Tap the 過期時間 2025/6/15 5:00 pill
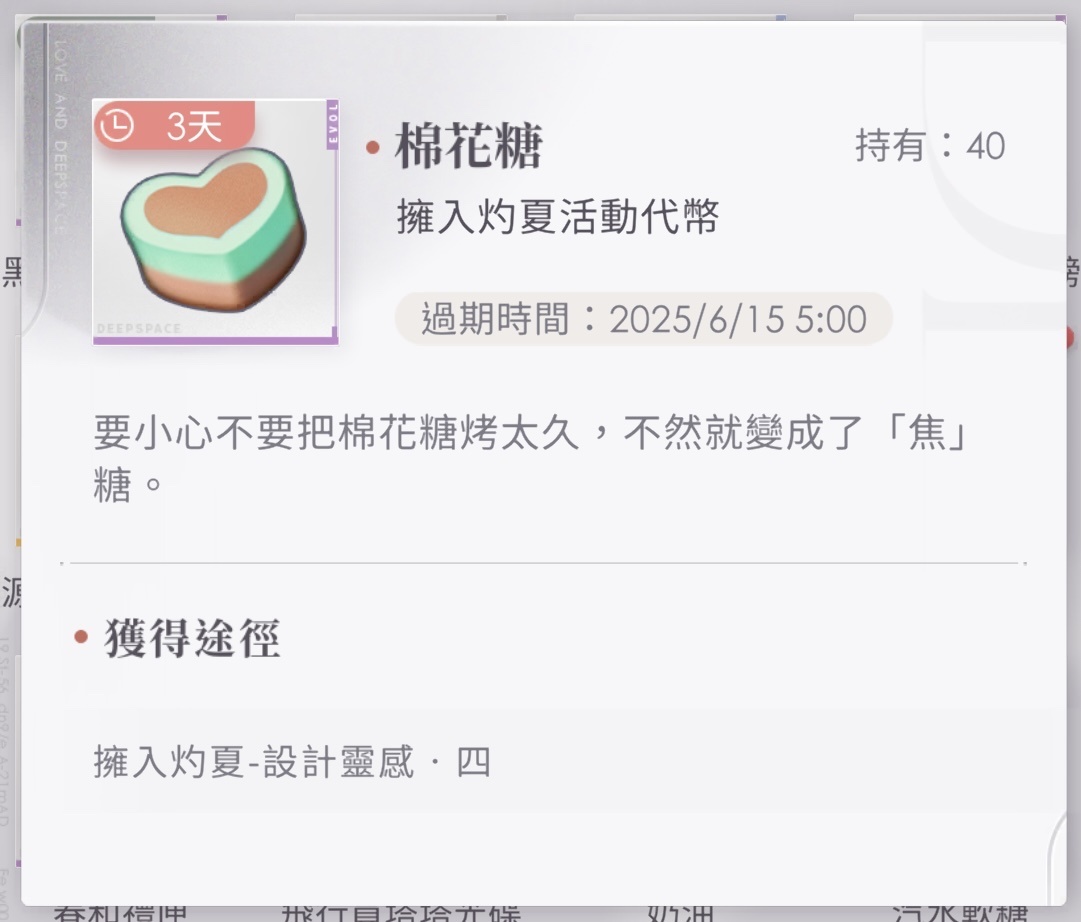 point(643,319)
